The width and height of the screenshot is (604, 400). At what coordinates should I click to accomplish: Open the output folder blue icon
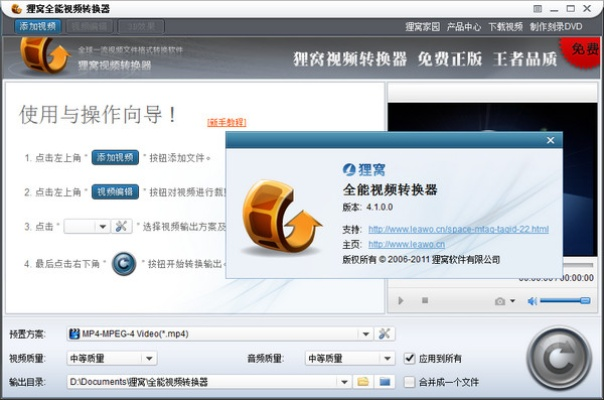pos(384,382)
